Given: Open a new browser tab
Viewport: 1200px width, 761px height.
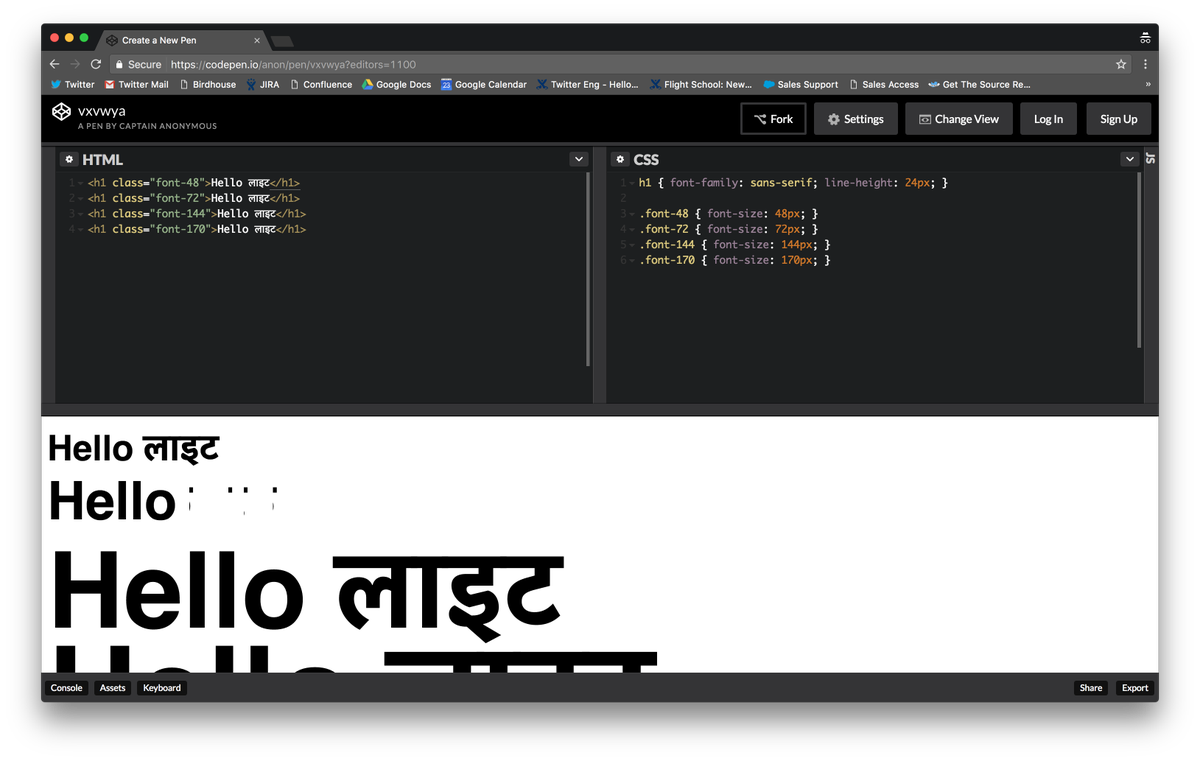Looking at the screenshot, I should click(282, 41).
